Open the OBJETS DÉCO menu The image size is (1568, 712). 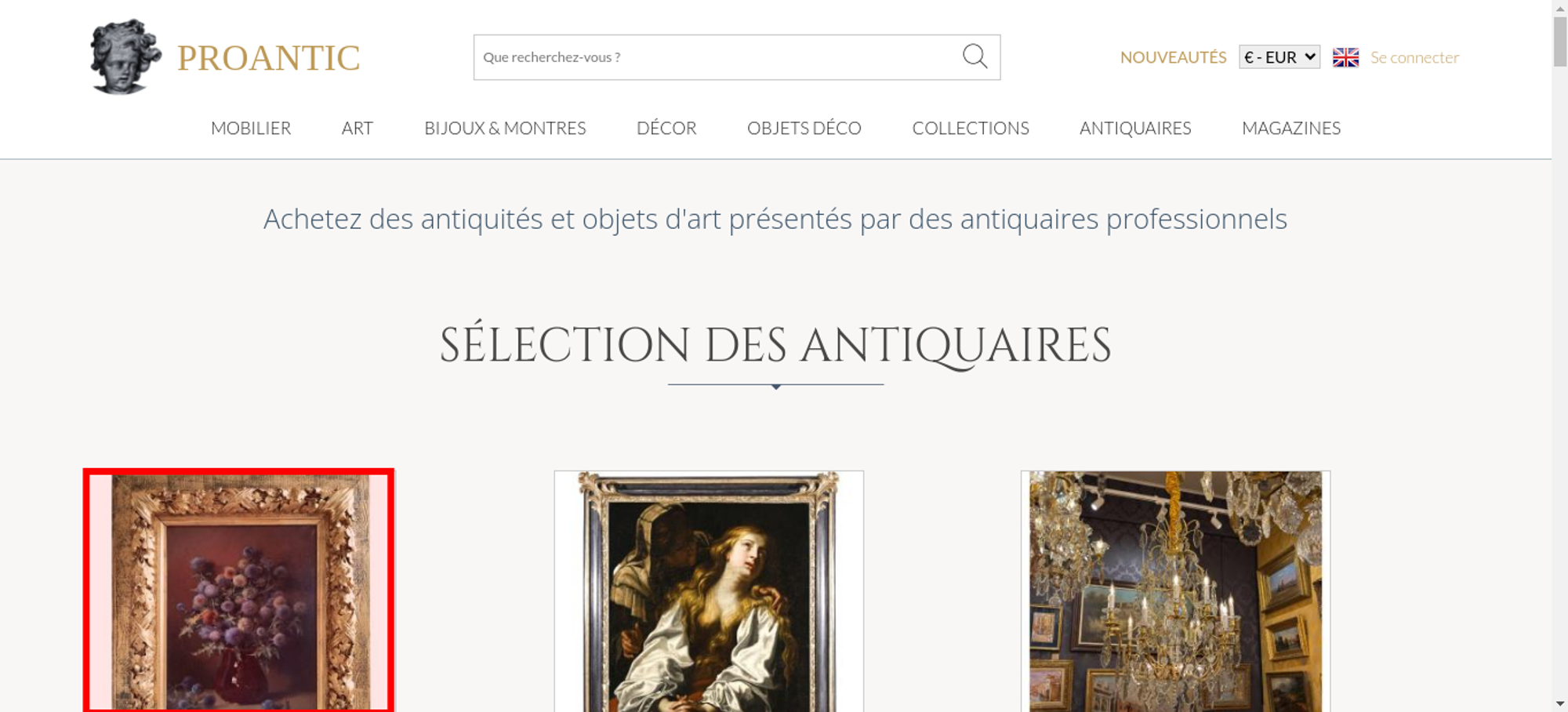(804, 129)
